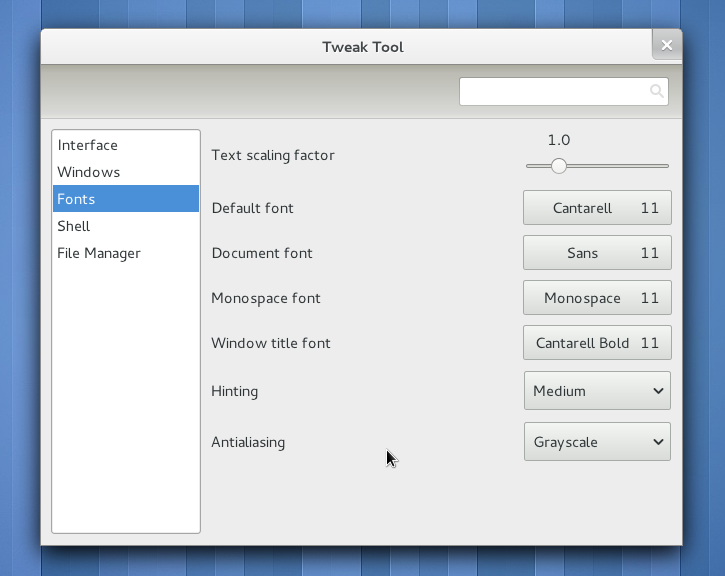This screenshot has width=725, height=576.
Task: Select the Fonts category in sidebar
Action: click(x=77, y=199)
